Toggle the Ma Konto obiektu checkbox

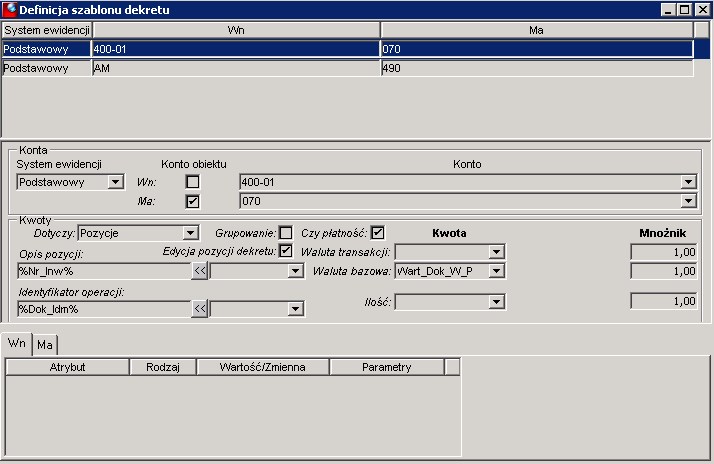point(193,201)
